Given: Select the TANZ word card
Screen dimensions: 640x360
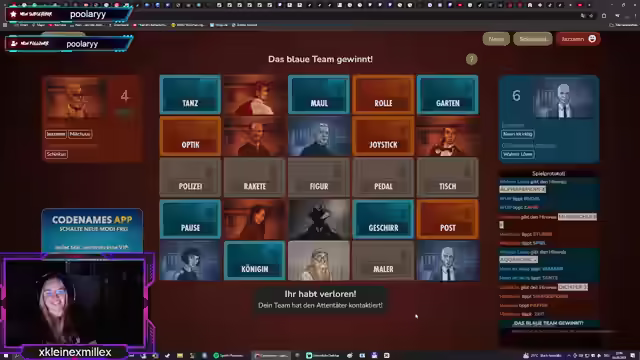Looking at the screenshot, I should tap(190, 95).
